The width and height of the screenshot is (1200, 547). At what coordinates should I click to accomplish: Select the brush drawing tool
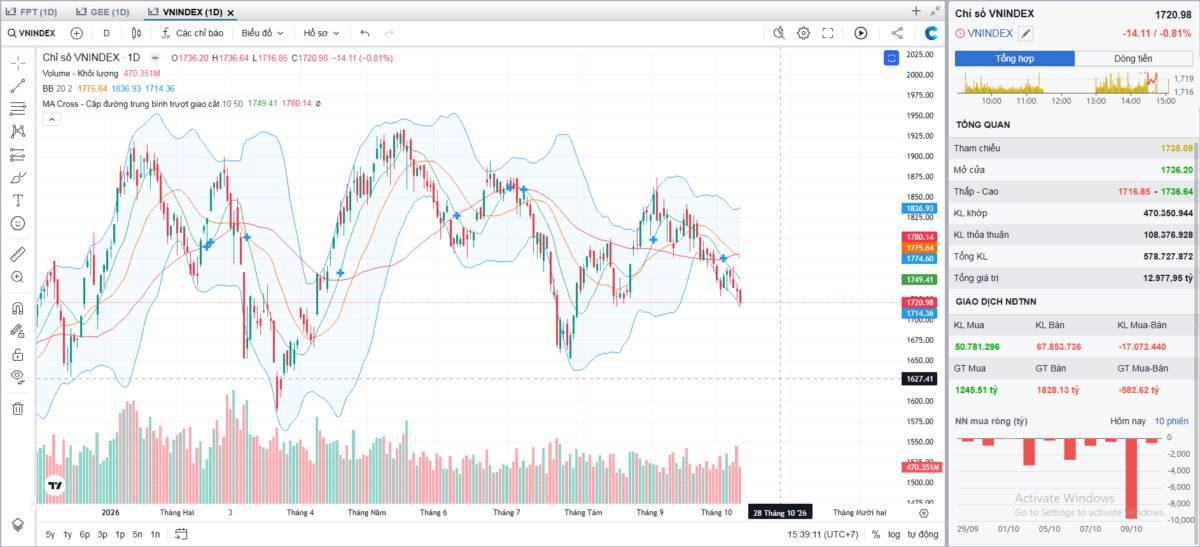click(17, 177)
